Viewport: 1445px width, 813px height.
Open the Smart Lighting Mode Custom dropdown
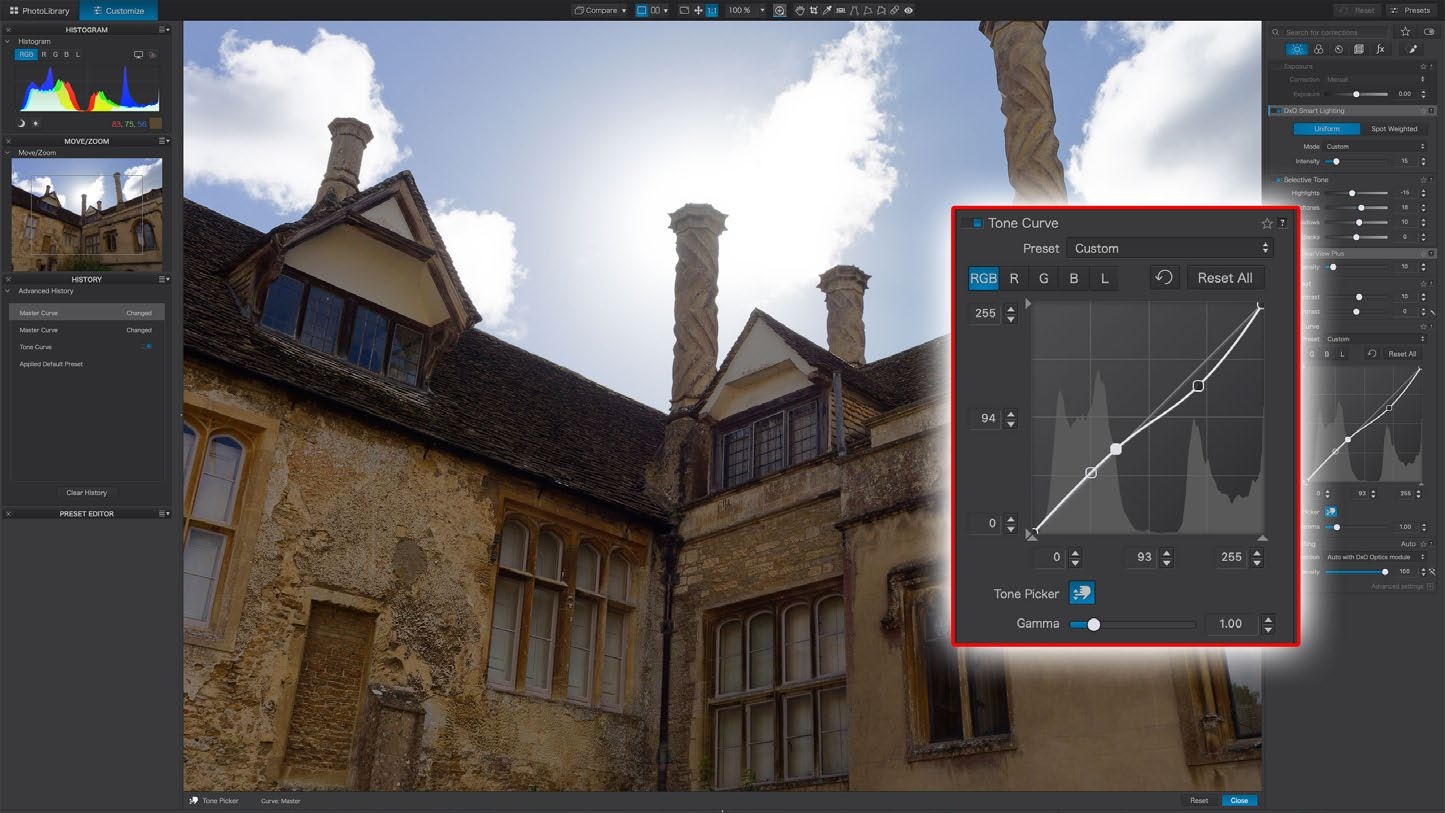pos(1375,146)
